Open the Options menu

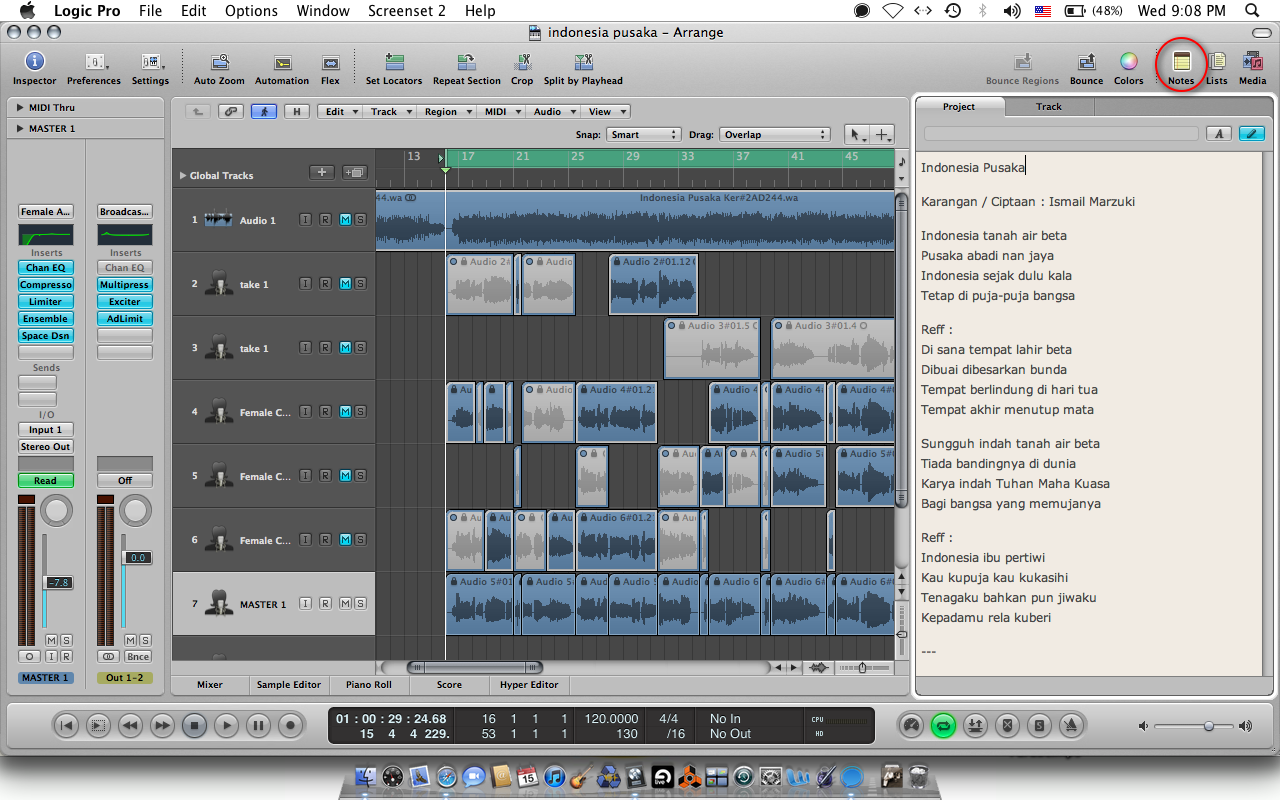pos(251,11)
